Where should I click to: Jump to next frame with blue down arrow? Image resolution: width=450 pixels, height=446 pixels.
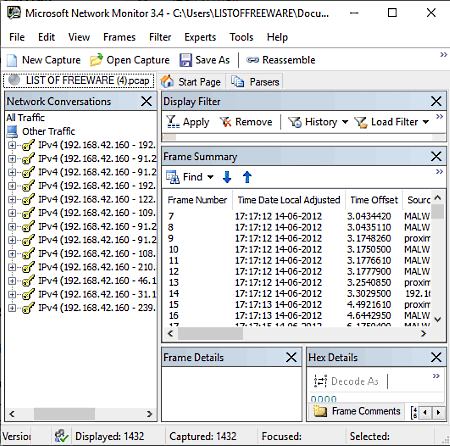coord(227,177)
